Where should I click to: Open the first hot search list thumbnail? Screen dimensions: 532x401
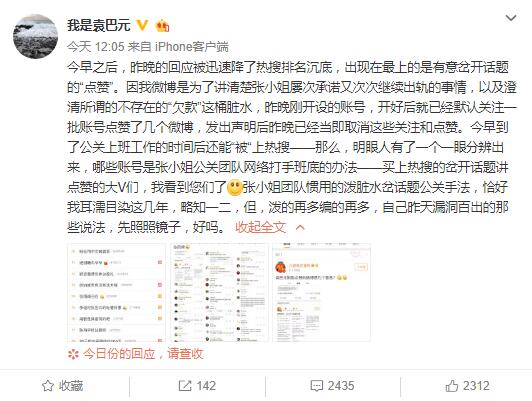tap(116, 292)
